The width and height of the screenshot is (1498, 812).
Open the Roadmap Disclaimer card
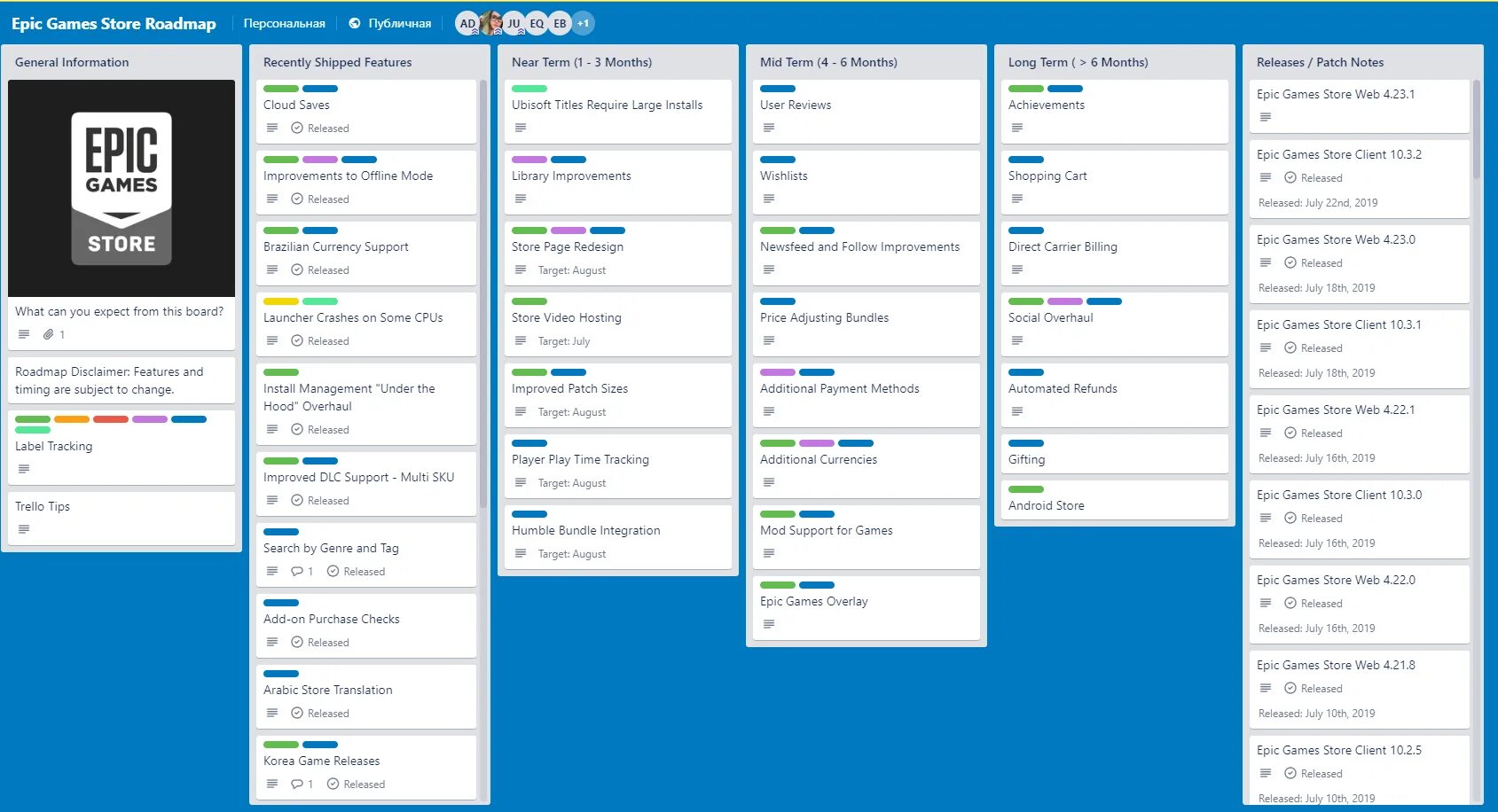[122, 380]
